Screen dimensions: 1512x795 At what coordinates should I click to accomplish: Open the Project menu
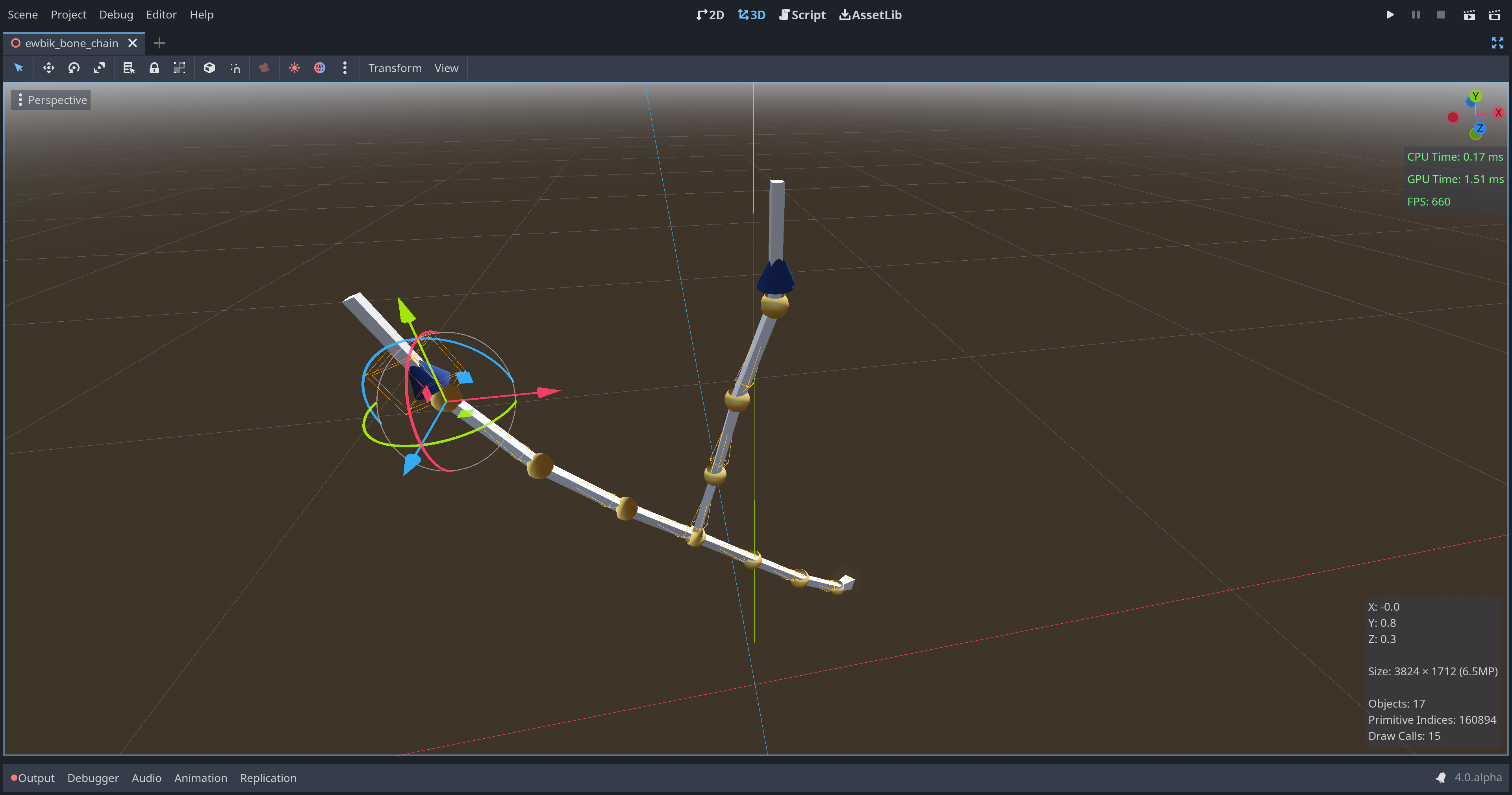tap(69, 15)
